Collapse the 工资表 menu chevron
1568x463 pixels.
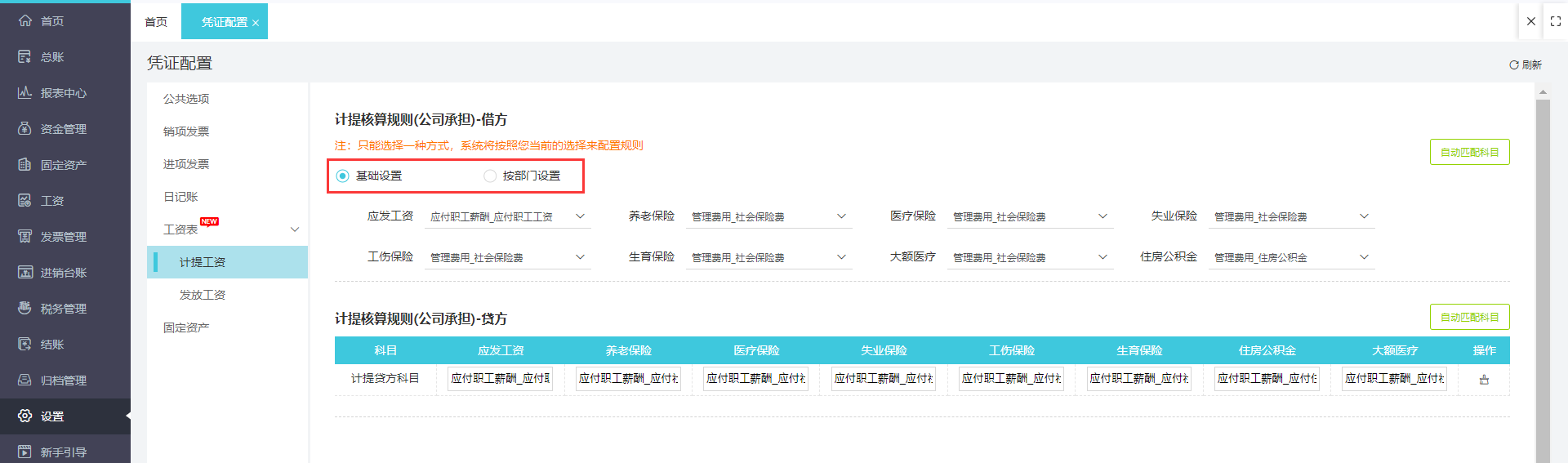(295, 229)
